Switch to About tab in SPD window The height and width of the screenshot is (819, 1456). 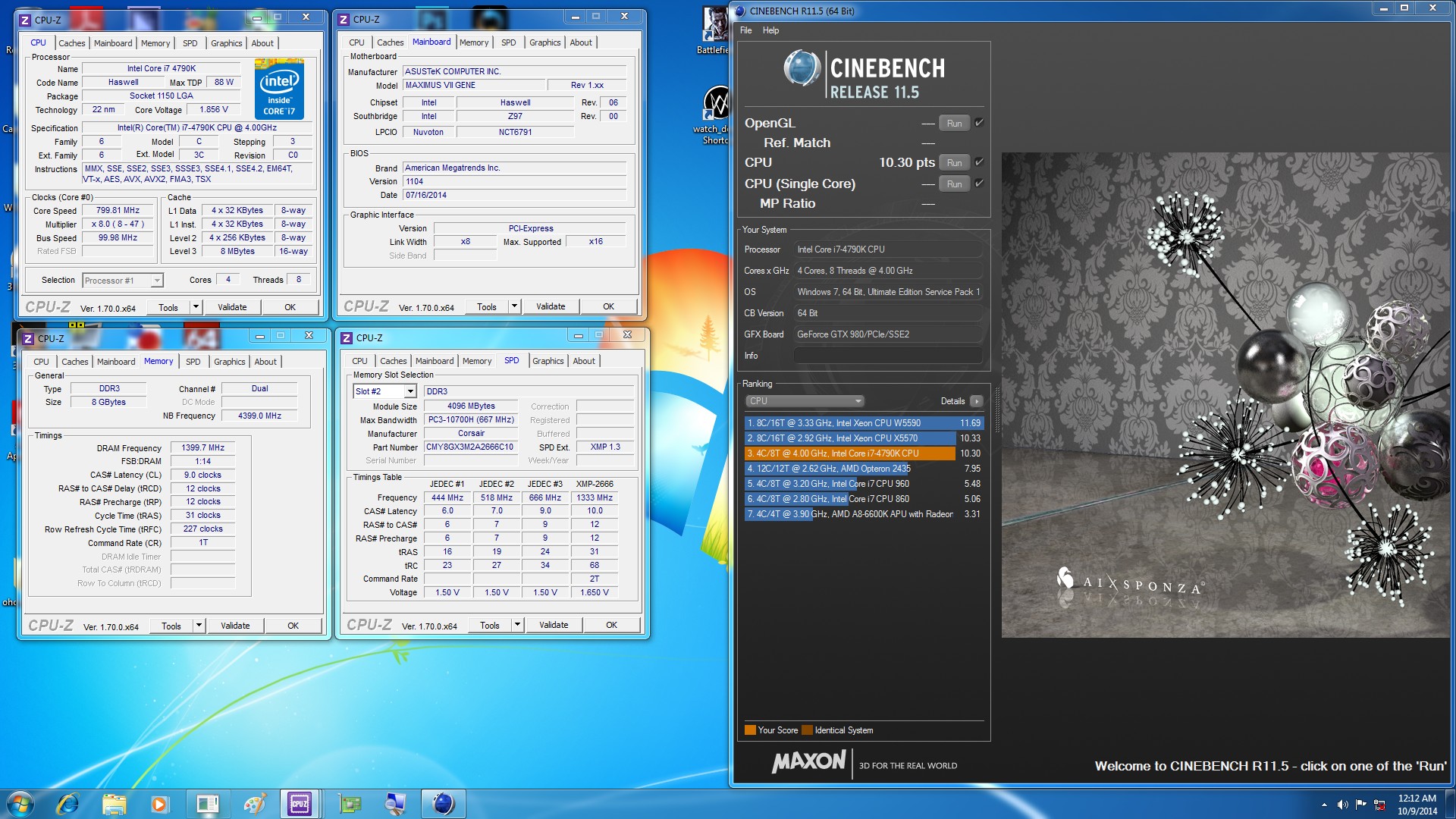tap(584, 361)
